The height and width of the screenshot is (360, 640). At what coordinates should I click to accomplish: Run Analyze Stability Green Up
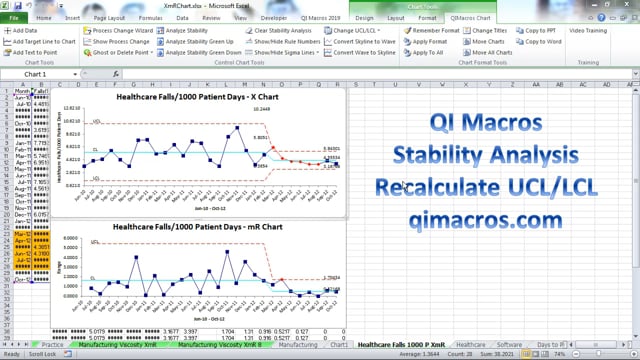coord(195,42)
